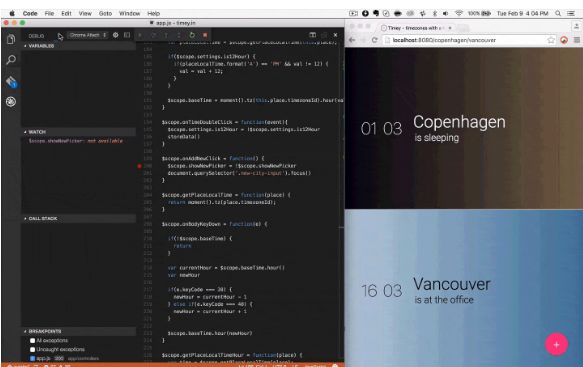Click the debug Step Out button

[x=179, y=35]
